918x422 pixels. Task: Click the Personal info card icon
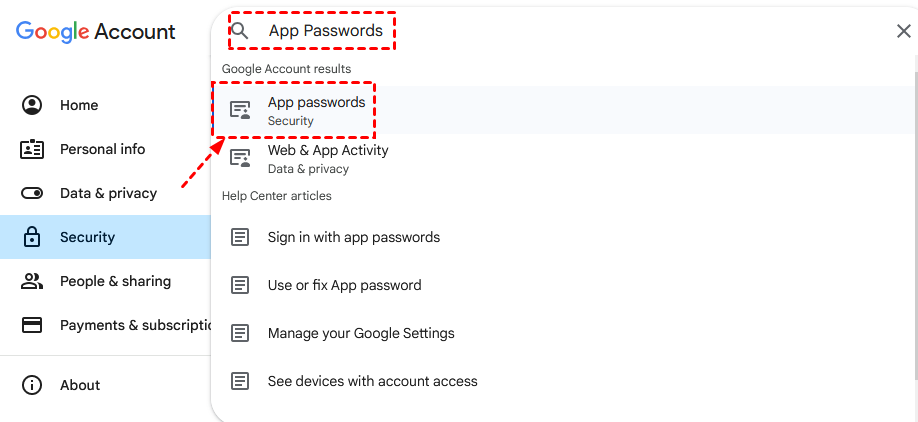(x=32, y=149)
